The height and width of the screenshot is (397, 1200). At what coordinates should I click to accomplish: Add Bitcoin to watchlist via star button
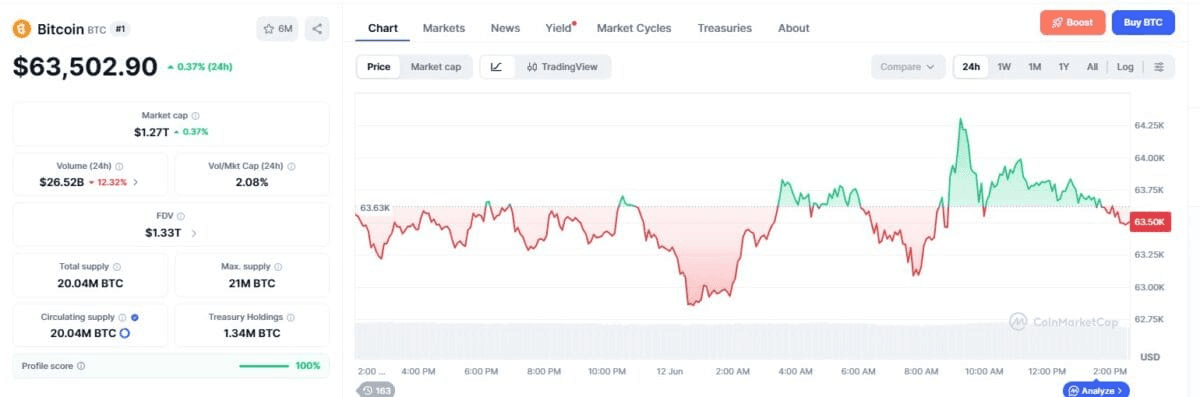point(277,29)
